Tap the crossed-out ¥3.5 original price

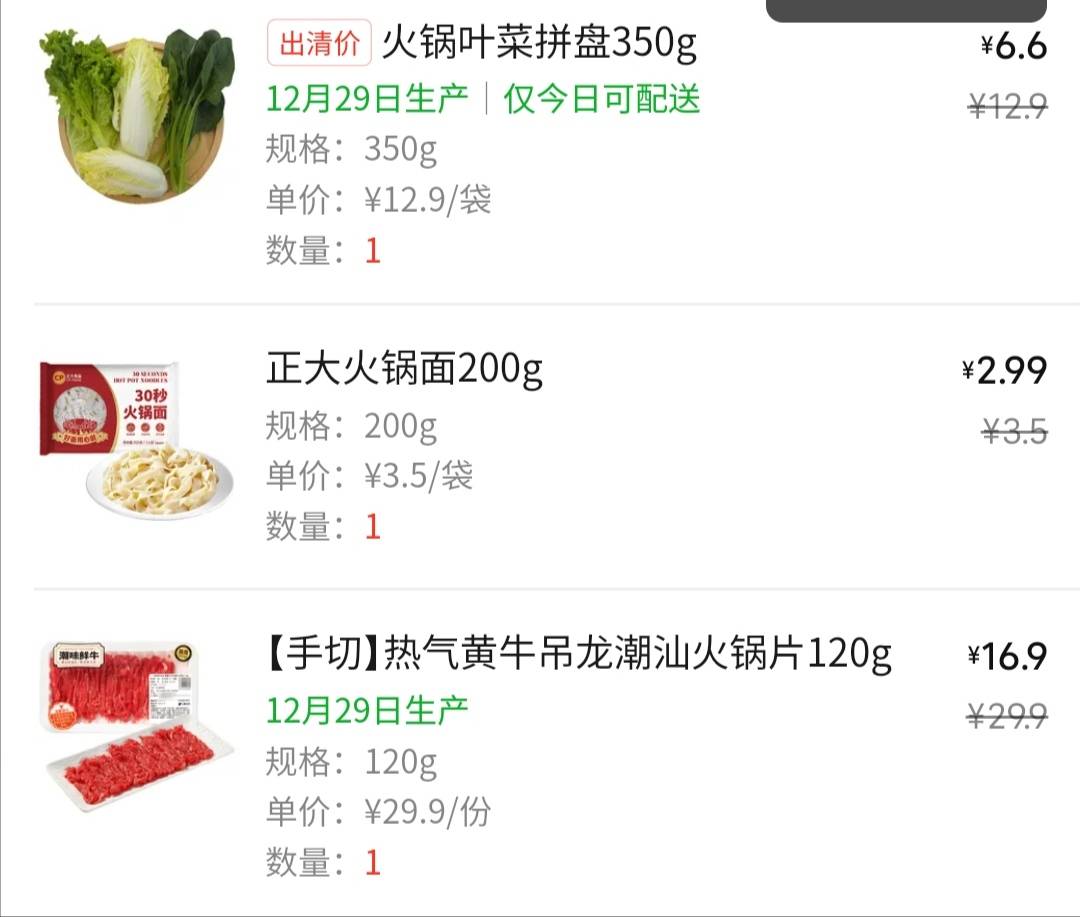[1015, 431]
